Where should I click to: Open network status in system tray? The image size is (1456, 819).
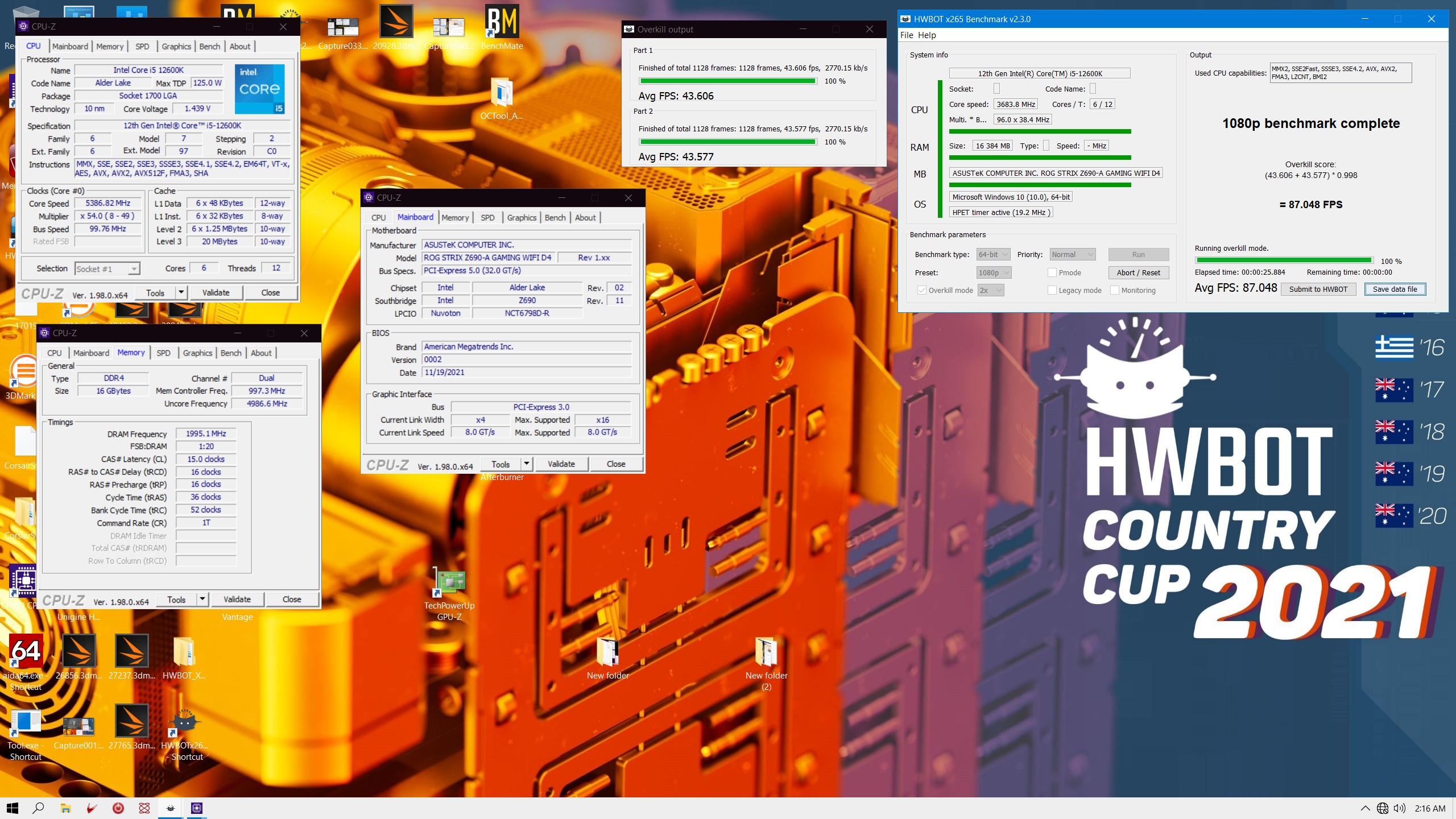[x=1383, y=808]
